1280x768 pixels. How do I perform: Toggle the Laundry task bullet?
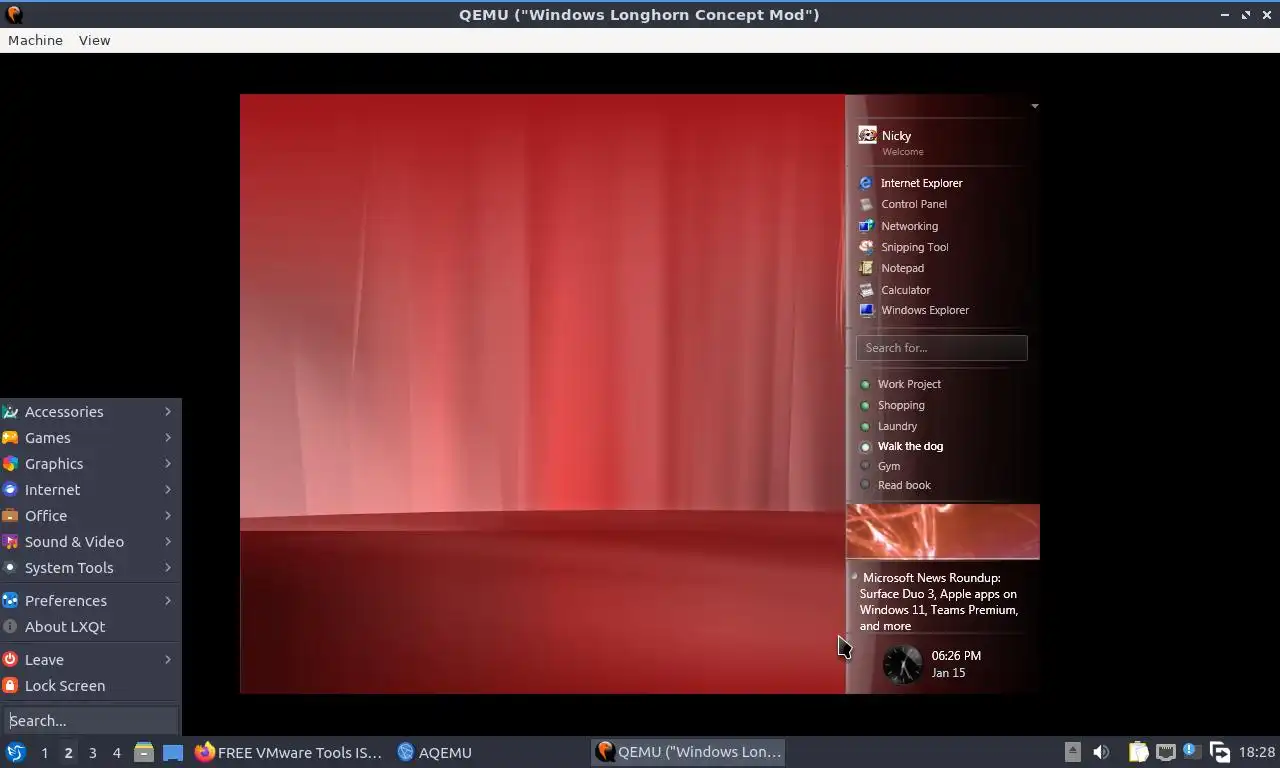coord(866,426)
